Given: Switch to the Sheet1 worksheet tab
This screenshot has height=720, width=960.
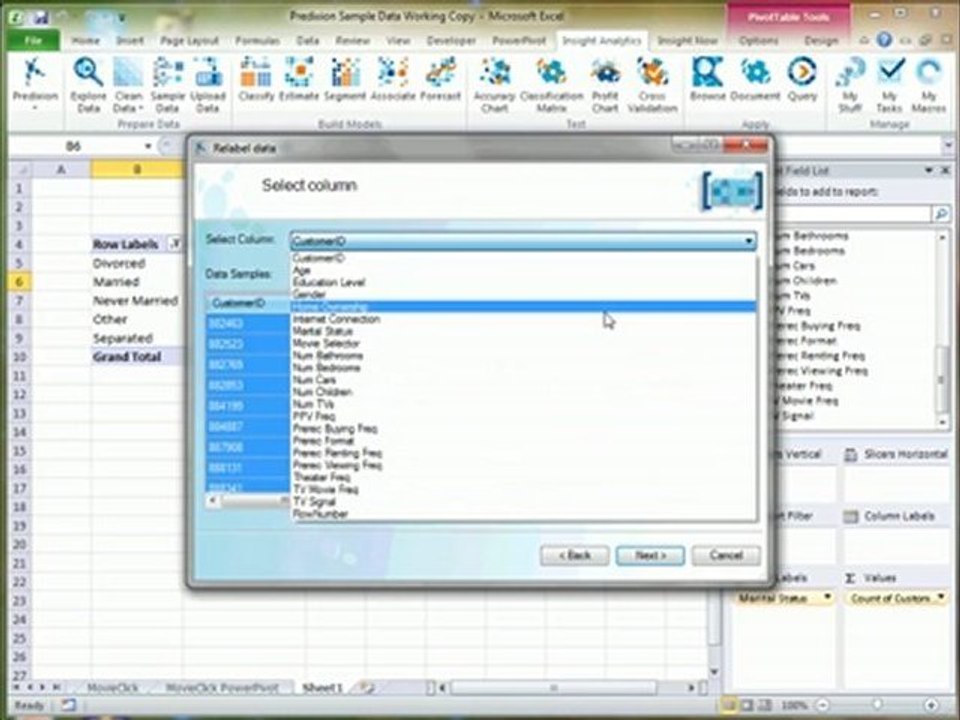Looking at the screenshot, I should tap(322, 688).
